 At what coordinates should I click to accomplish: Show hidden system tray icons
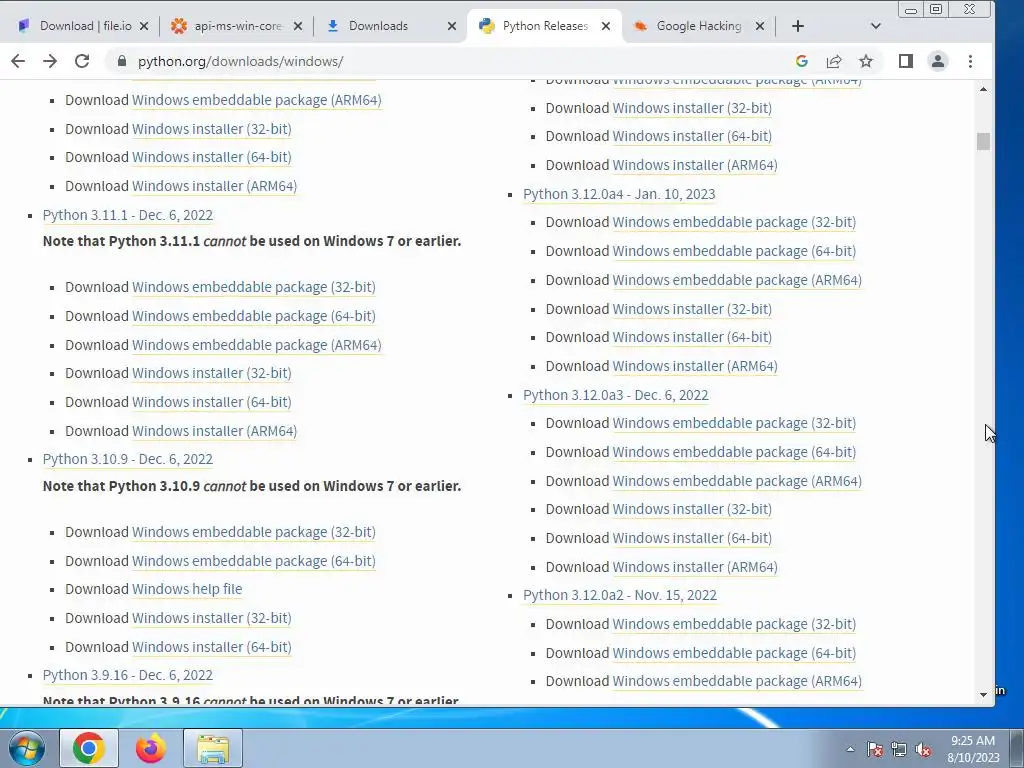point(850,749)
